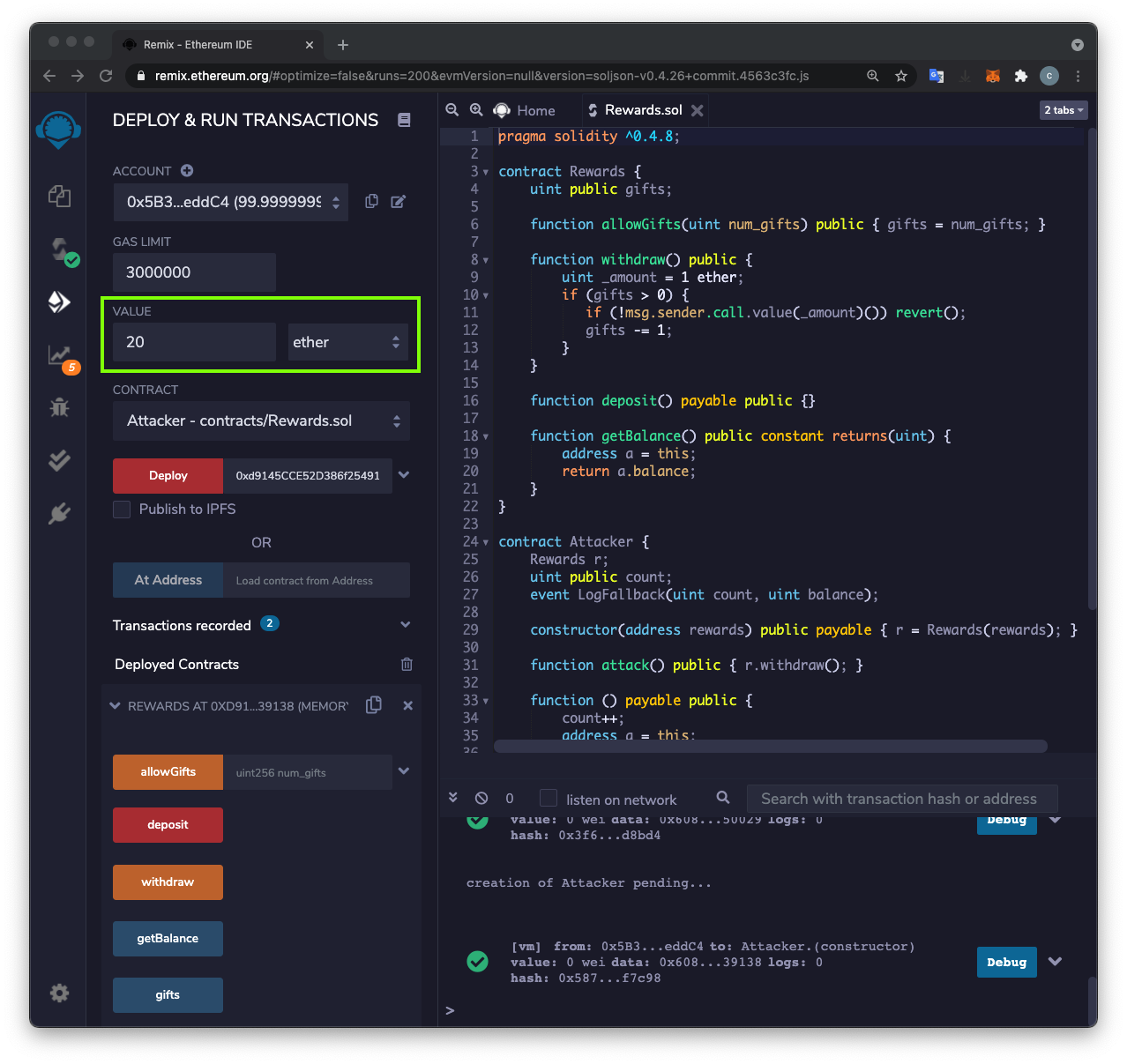Copy the Rewards deployed contract address
Viewport: 1127px width, 1064px height.
[x=374, y=704]
